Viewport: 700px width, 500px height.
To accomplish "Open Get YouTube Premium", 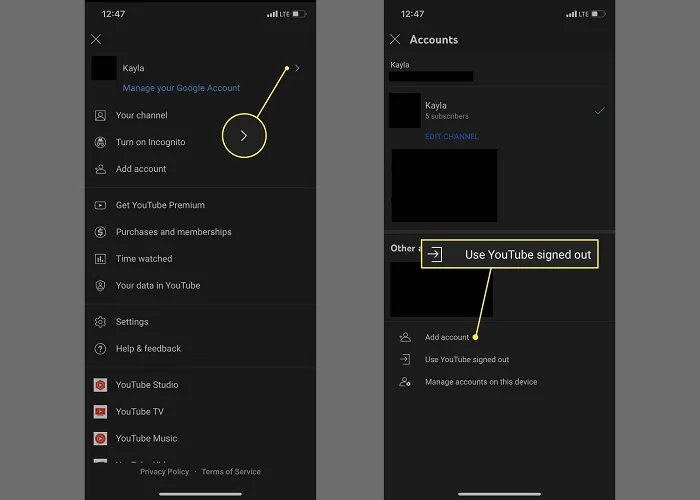I will tap(160, 205).
